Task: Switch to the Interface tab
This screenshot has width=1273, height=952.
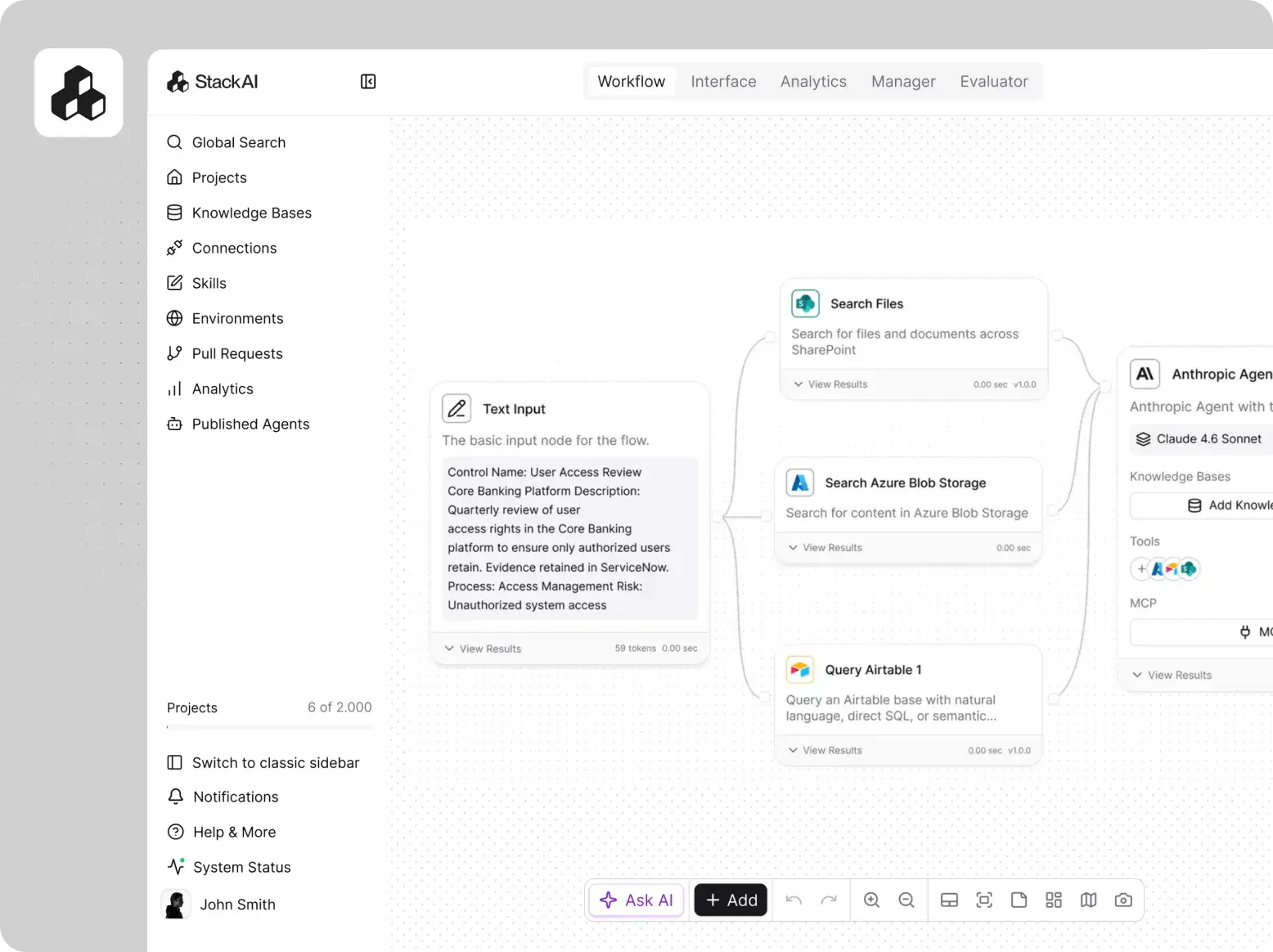Action: [723, 82]
